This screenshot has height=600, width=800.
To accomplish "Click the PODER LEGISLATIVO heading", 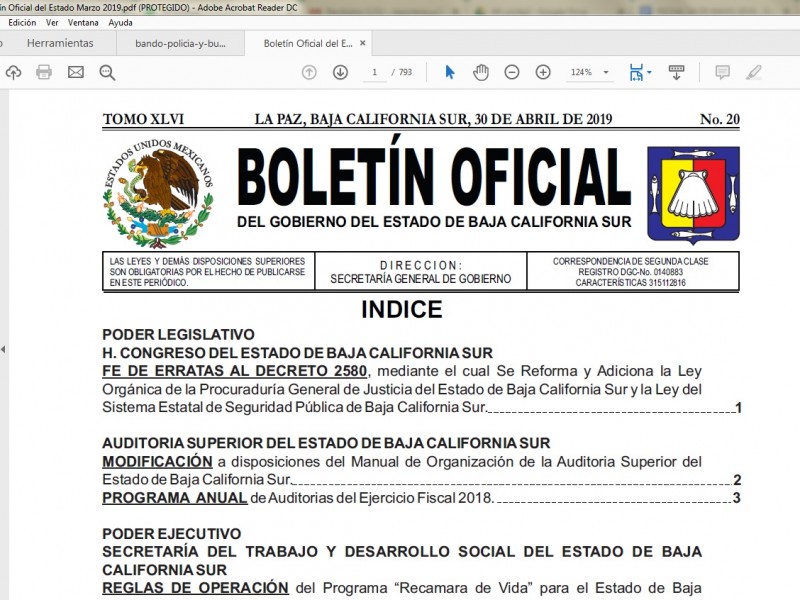I will coord(179,335).
